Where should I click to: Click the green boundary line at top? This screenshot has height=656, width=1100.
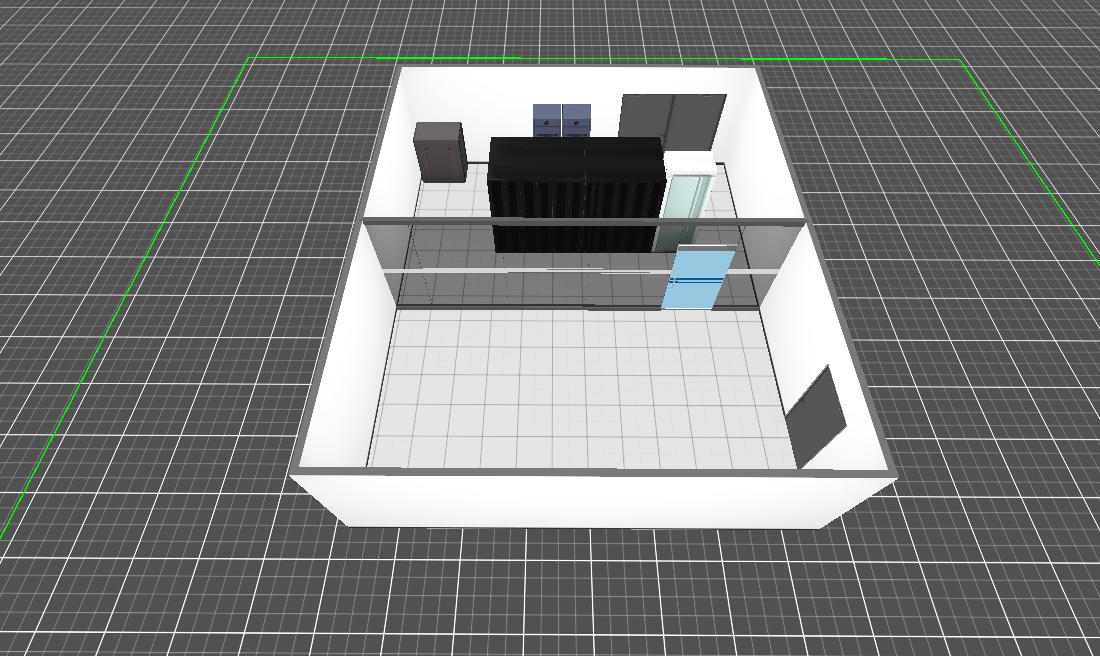coord(600,59)
